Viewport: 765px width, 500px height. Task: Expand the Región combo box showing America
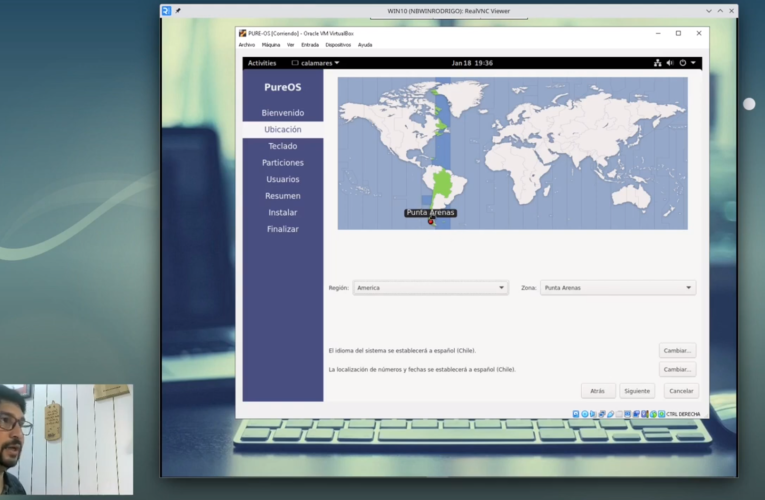pyautogui.click(x=430, y=288)
